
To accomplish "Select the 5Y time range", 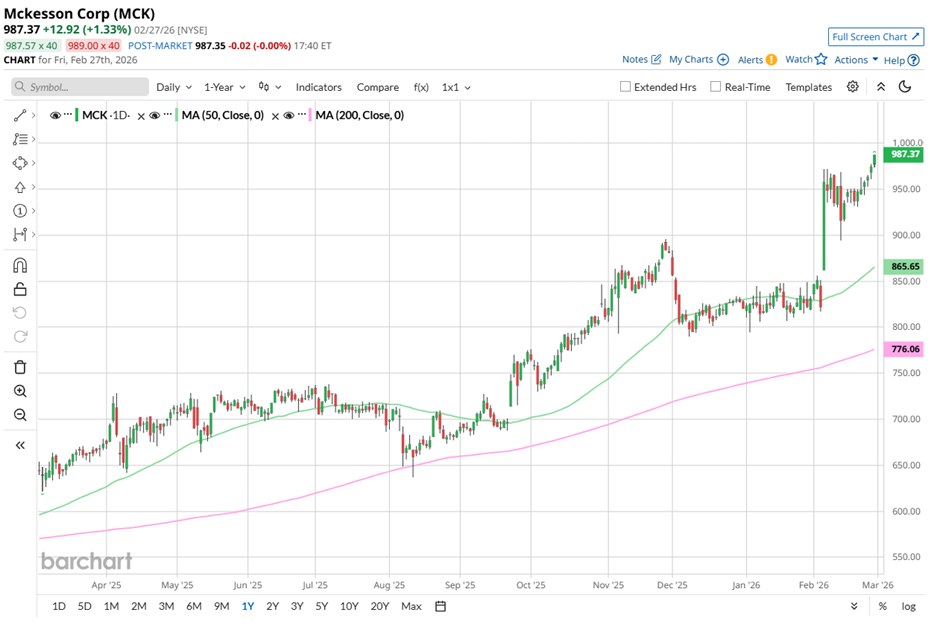I will pyautogui.click(x=322, y=606).
